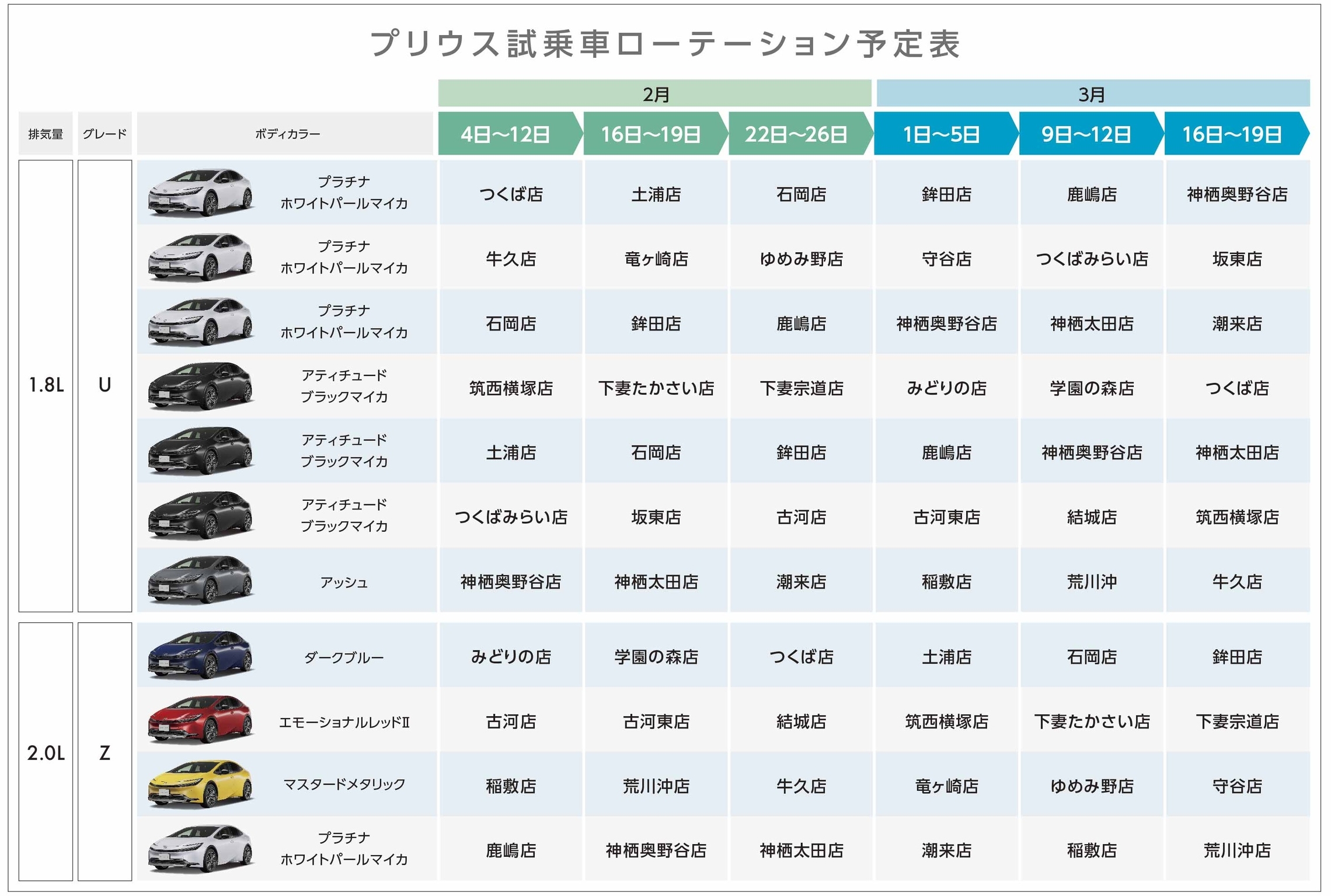Click つくば店 in the ダークブルー row

[x=801, y=657]
